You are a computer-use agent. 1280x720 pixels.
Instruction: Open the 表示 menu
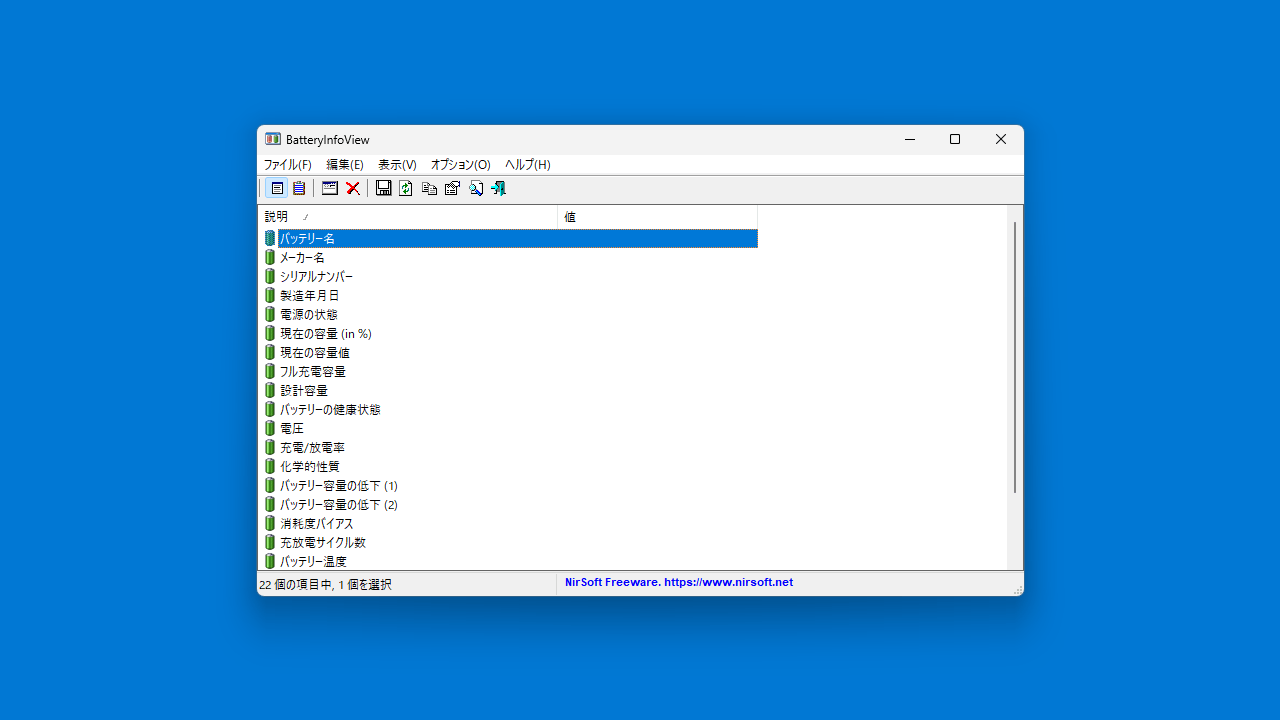click(396, 164)
